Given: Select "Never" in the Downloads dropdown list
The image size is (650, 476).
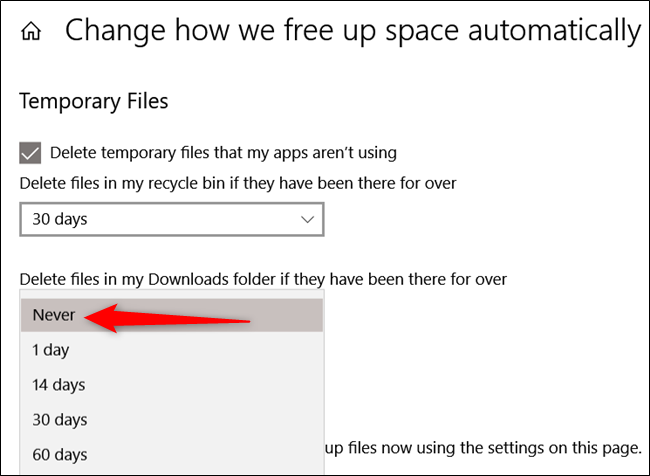Looking at the screenshot, I should (x=54, y=314).
